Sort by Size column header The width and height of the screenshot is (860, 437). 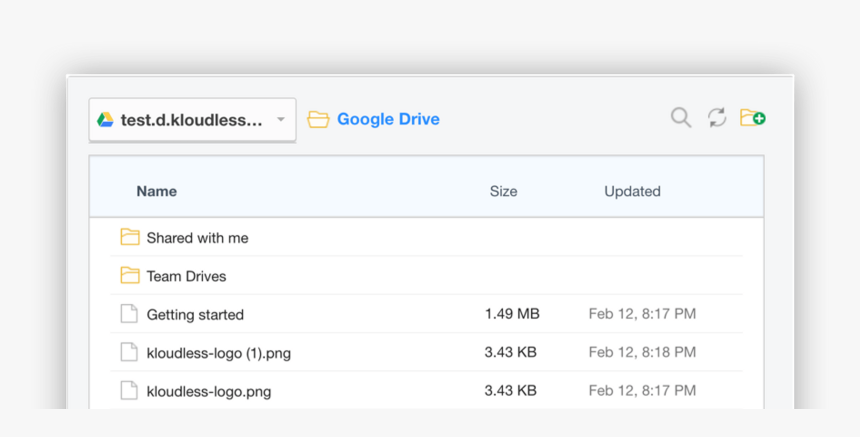[x=503, y=191]
